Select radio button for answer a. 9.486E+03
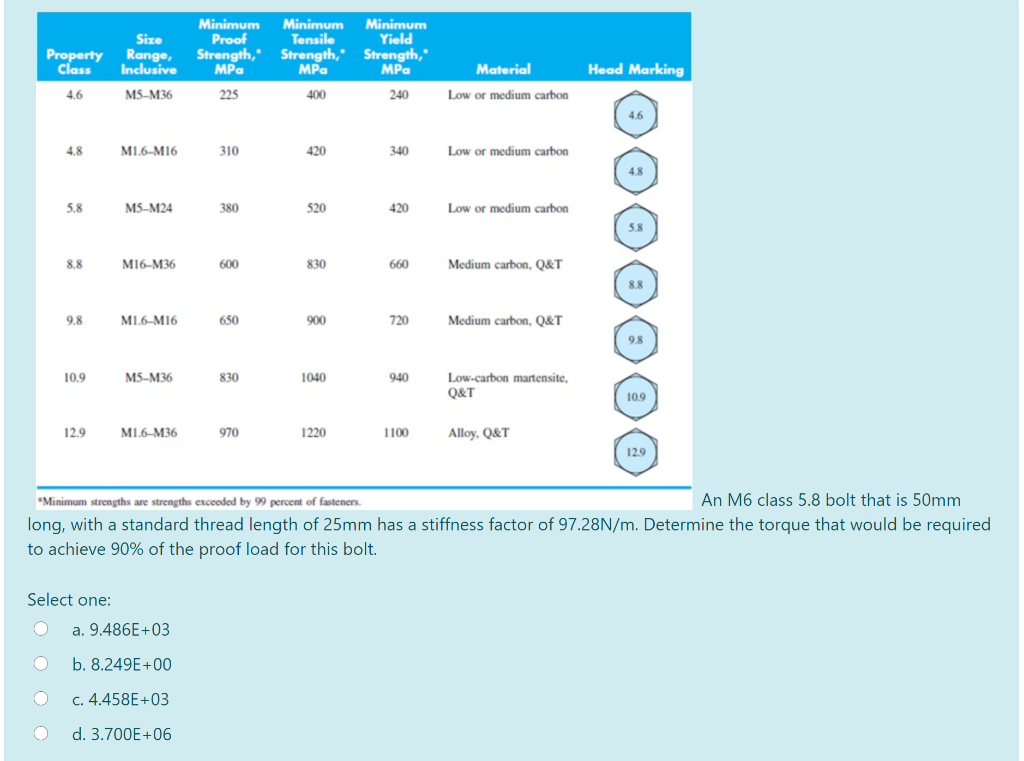The width and height of the screenshot is (1024, 761). pyautogui.click(x=40, y=628)
